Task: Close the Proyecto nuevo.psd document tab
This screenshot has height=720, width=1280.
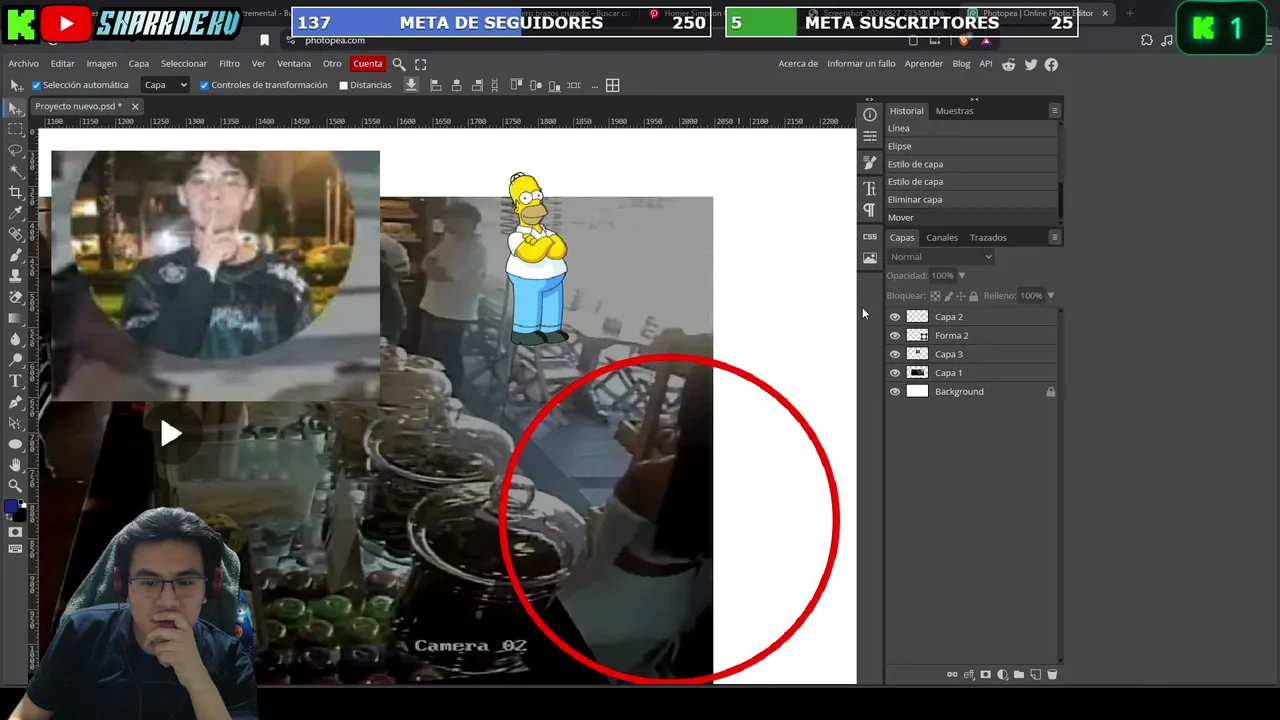Action: point(135,106)
